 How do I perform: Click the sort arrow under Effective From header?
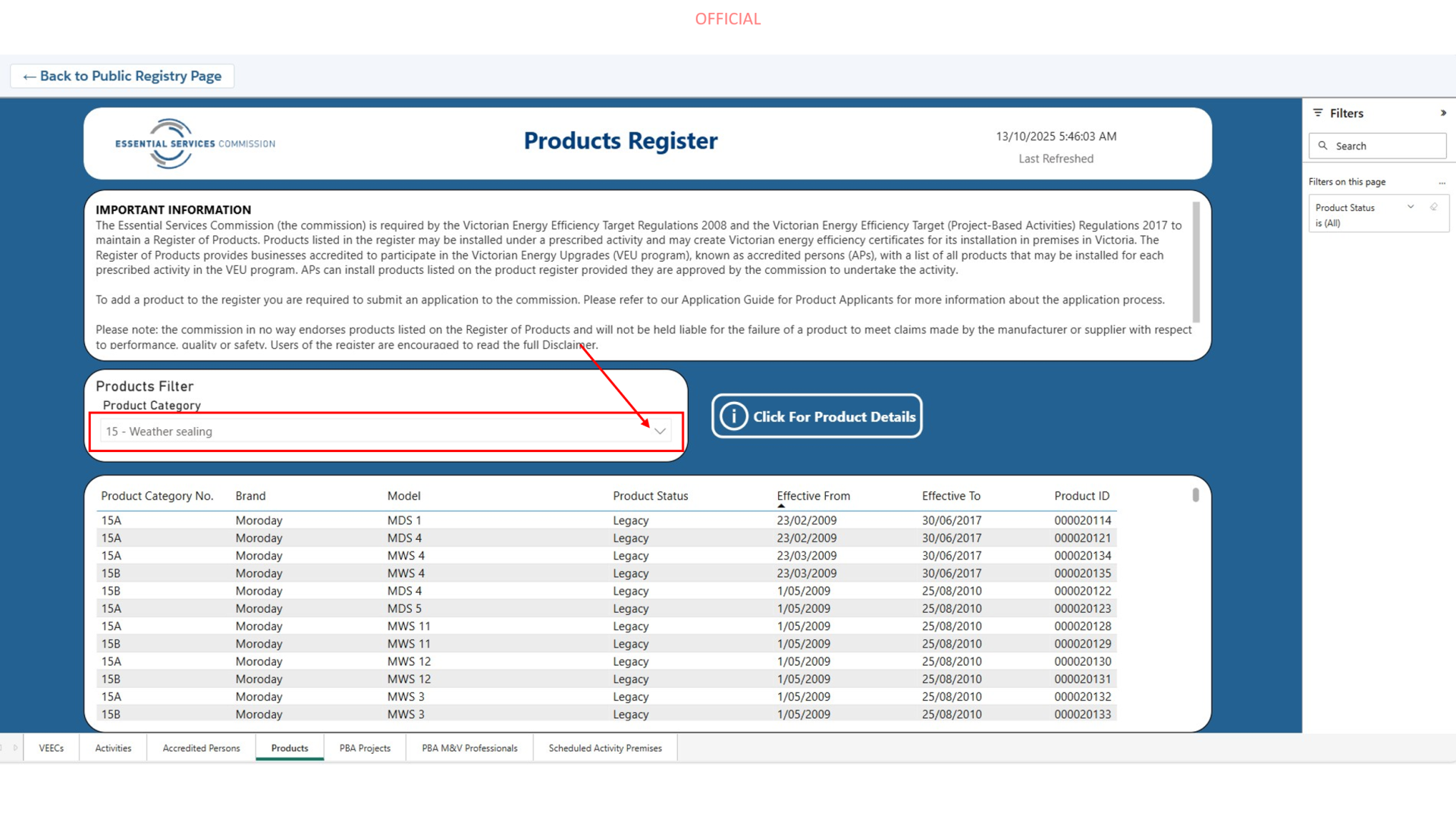781,506
